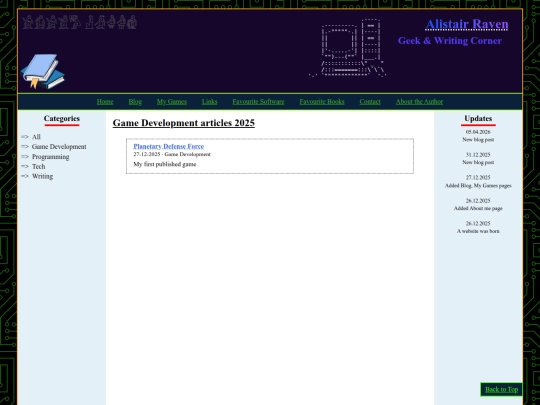The image size is (540, 405).
Task: Click the My first published game description
Action: pos(165,164)
